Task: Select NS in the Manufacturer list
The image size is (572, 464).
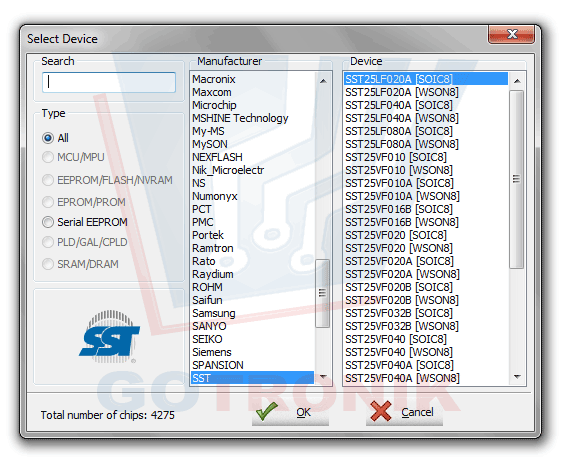Action: point(252,183)
